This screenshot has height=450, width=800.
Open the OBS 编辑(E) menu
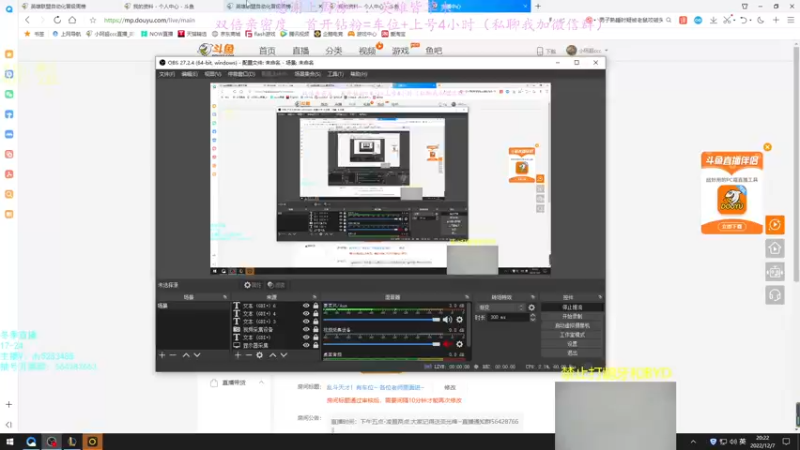[189, 74]
